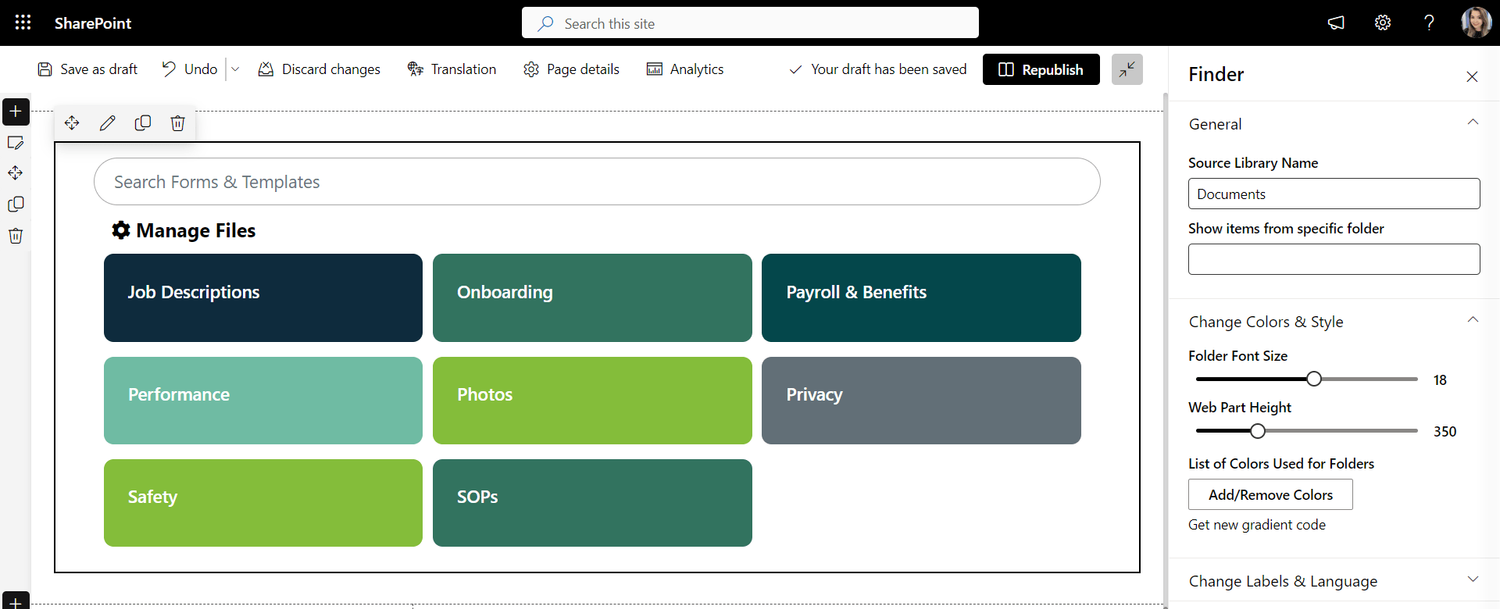Collapse the Change Colors & Style section
Screen dimensions: 1500x609
[x=1472, y=318]
